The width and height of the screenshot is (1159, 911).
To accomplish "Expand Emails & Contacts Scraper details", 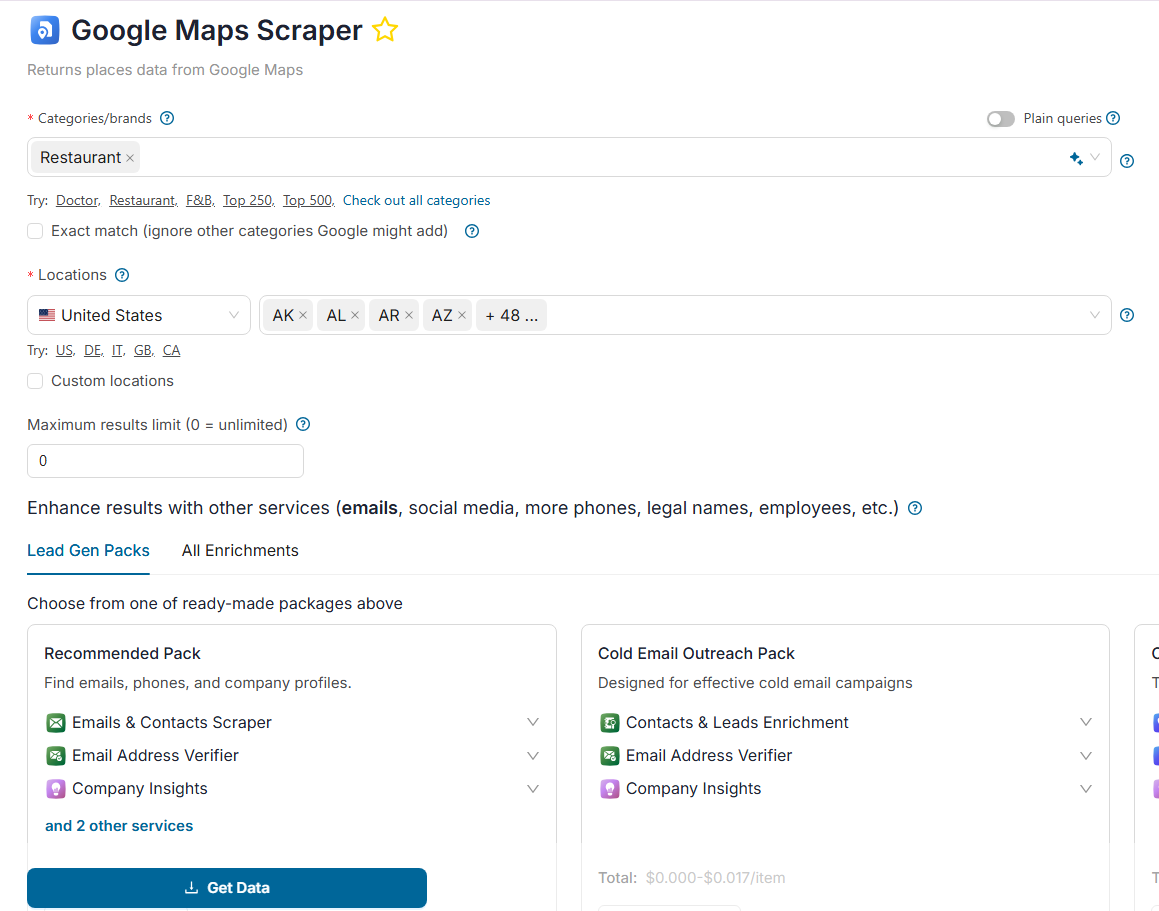I will coord(533,722).
